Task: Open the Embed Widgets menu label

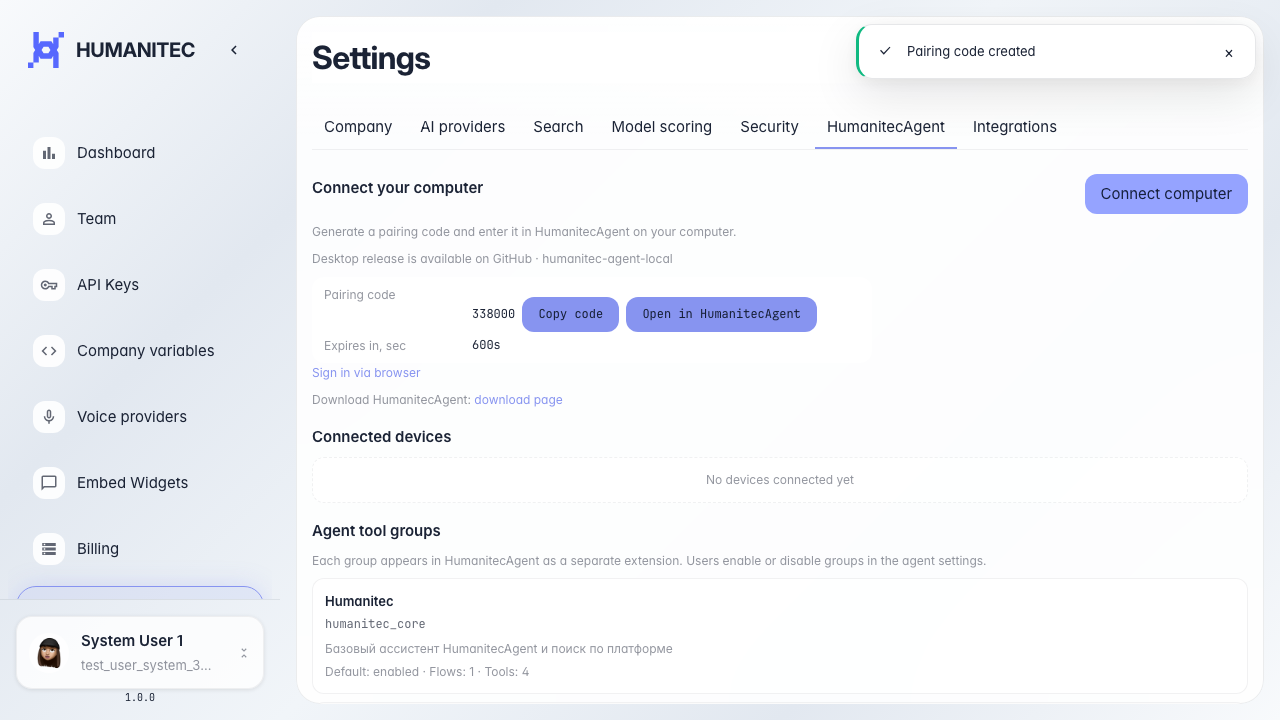Action: 132,483
